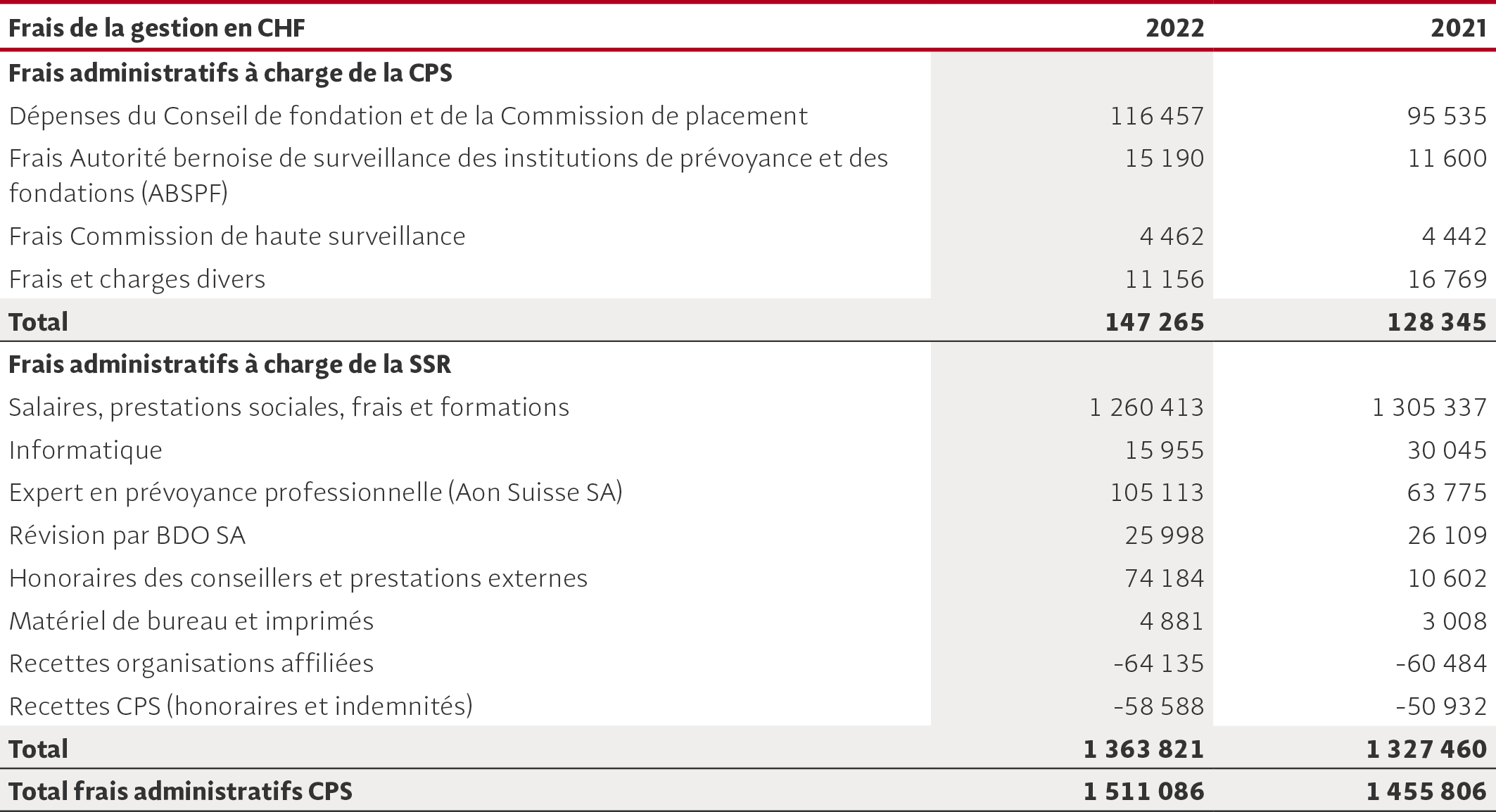Click the grand total 1 511 086
The width and height of the screenshot is (1496, 812).
(1144, 792)
